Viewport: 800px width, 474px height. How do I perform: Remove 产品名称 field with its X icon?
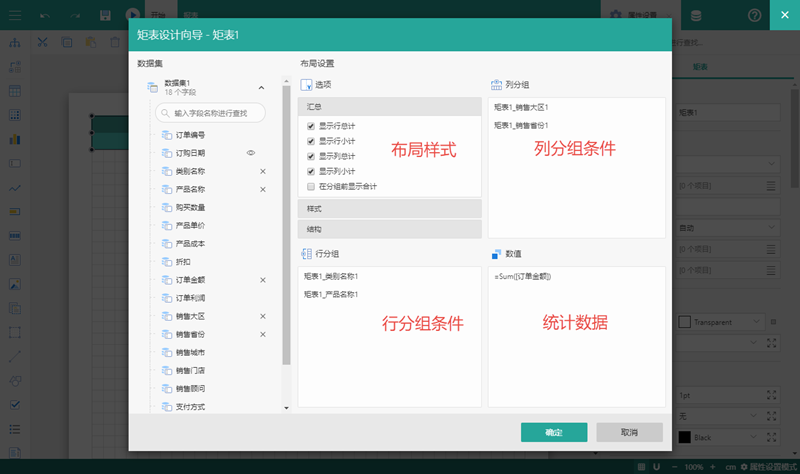263,190
